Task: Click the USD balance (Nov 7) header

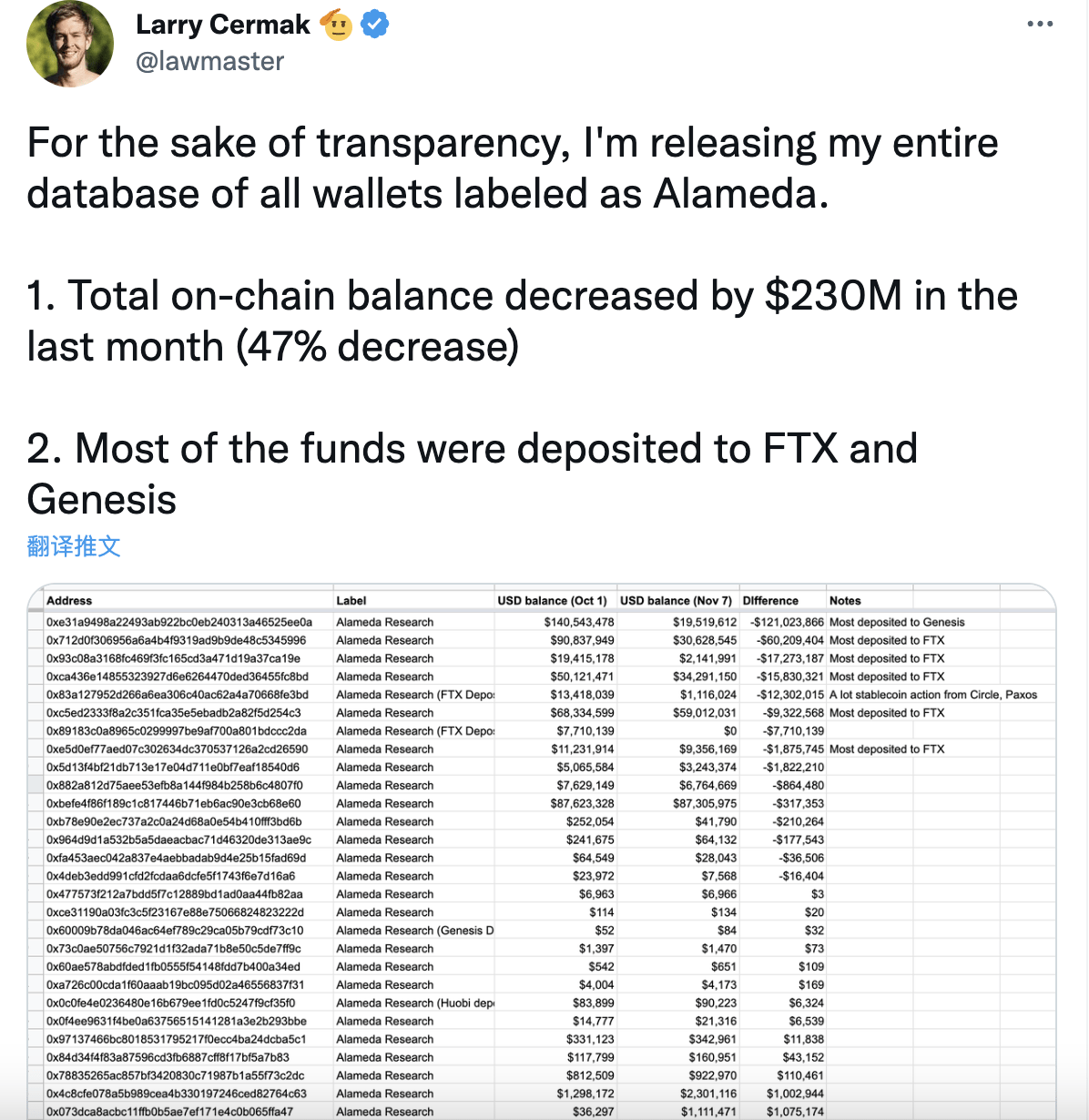Action: point(676,601)
